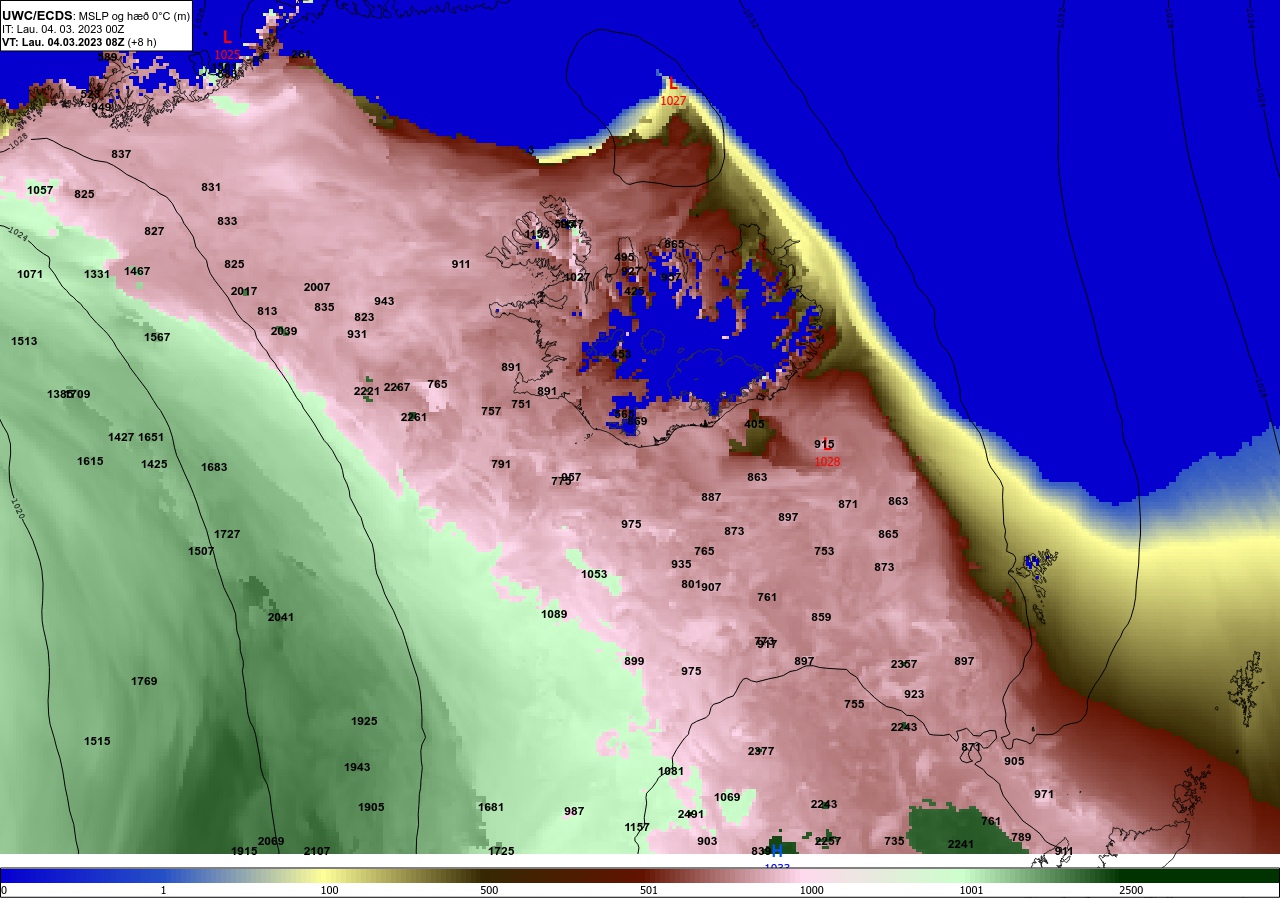This screenshot has height=898, width=1280.
Task: Click the 1081 height value
Action: pos(671,771)
